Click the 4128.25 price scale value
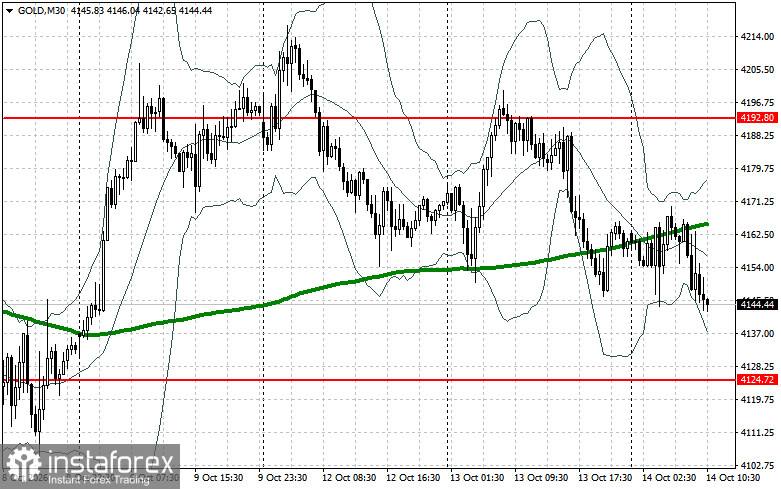The width and height of the screenshot is (781, 489). tap(757, 367)
